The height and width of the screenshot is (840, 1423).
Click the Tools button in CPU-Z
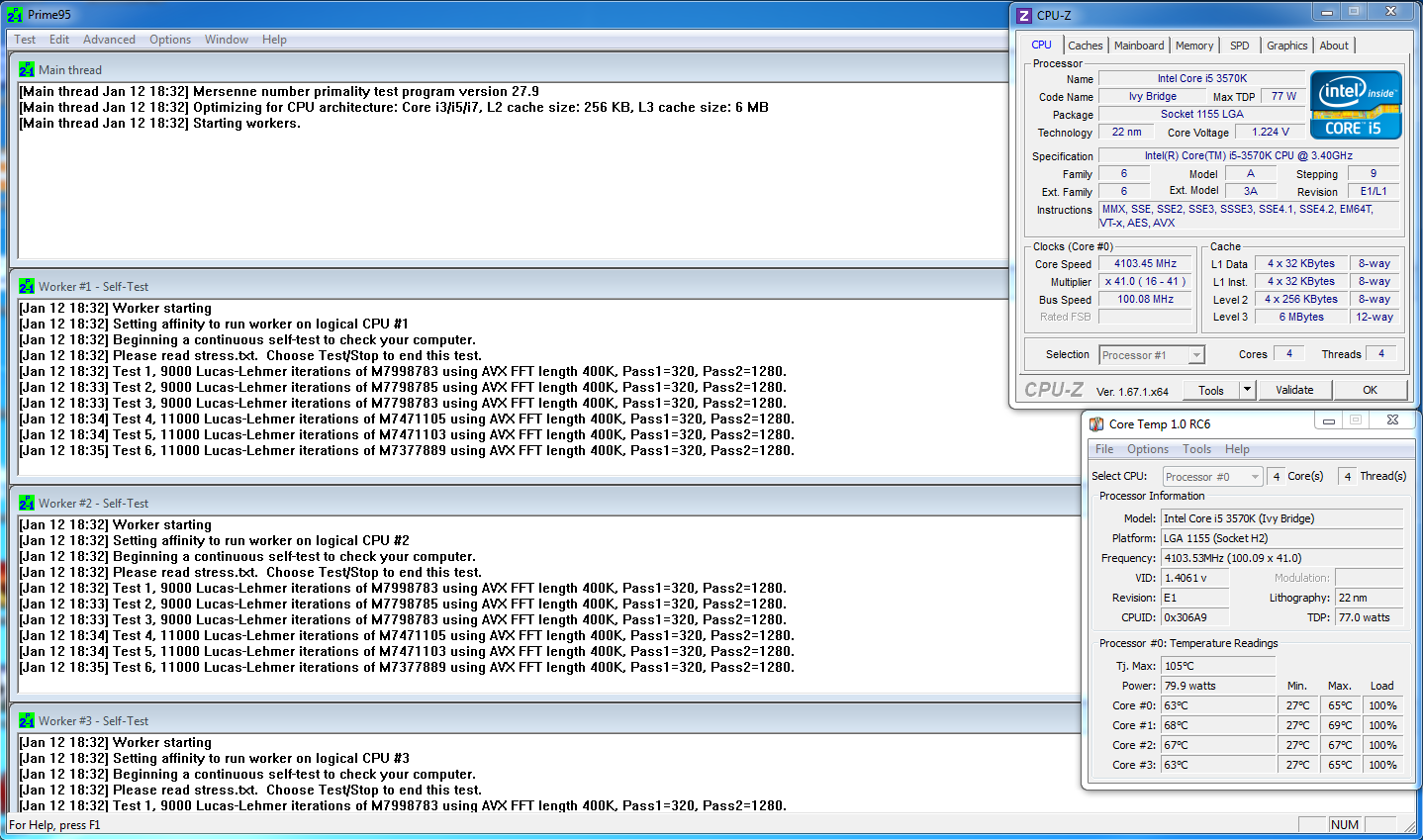tap(1211, 390)
